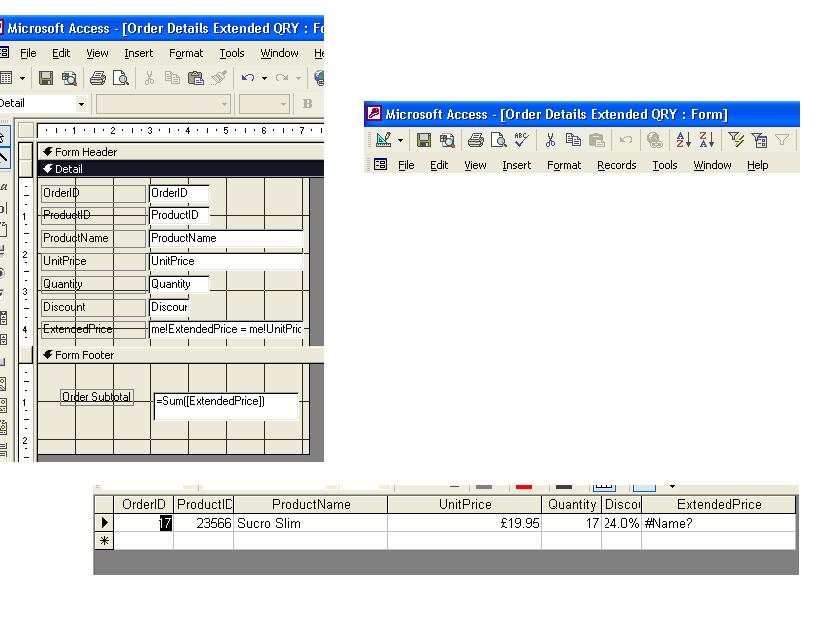Select the Detail section bar
Image resolution: width=821 pixels, height=642 pixels.
(x=181, y=169)
